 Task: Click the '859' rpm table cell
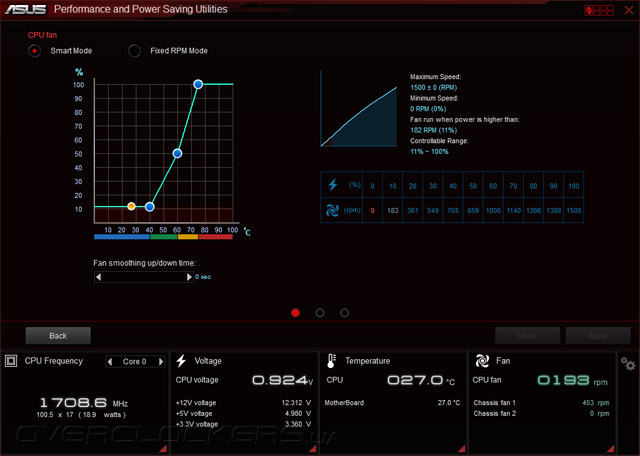tap(473, 211)
